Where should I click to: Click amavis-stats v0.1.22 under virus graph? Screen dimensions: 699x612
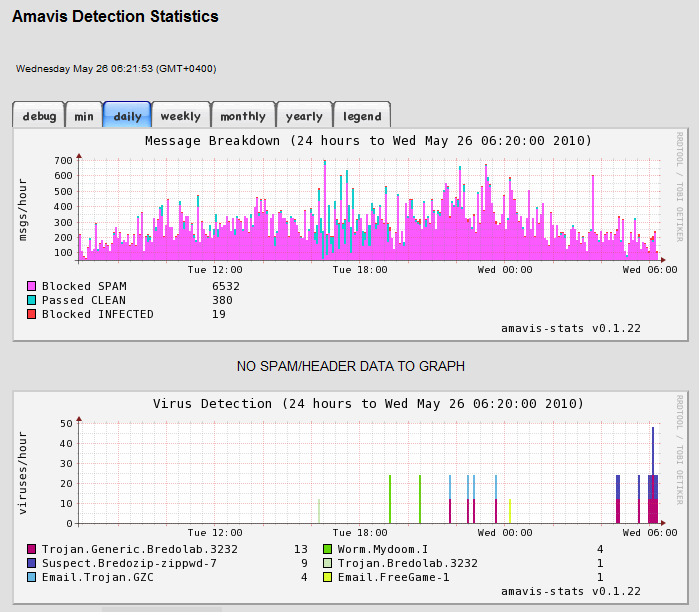571,591
